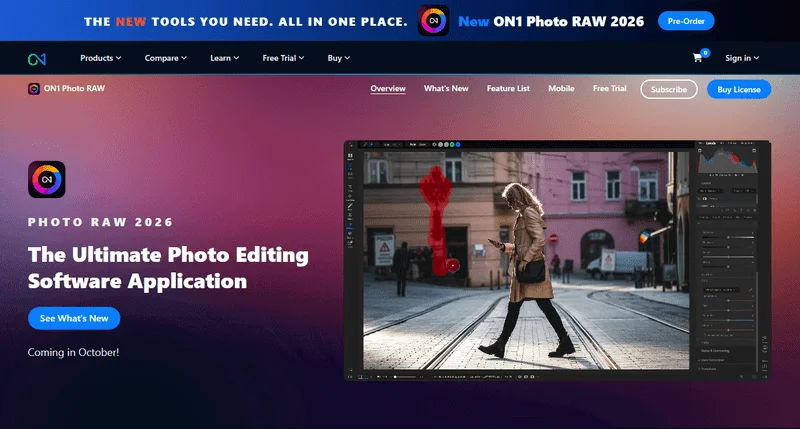Click the ON1 logo in the main navigation
This screenshot has height=429, width=800.
(x=37, y=59)
